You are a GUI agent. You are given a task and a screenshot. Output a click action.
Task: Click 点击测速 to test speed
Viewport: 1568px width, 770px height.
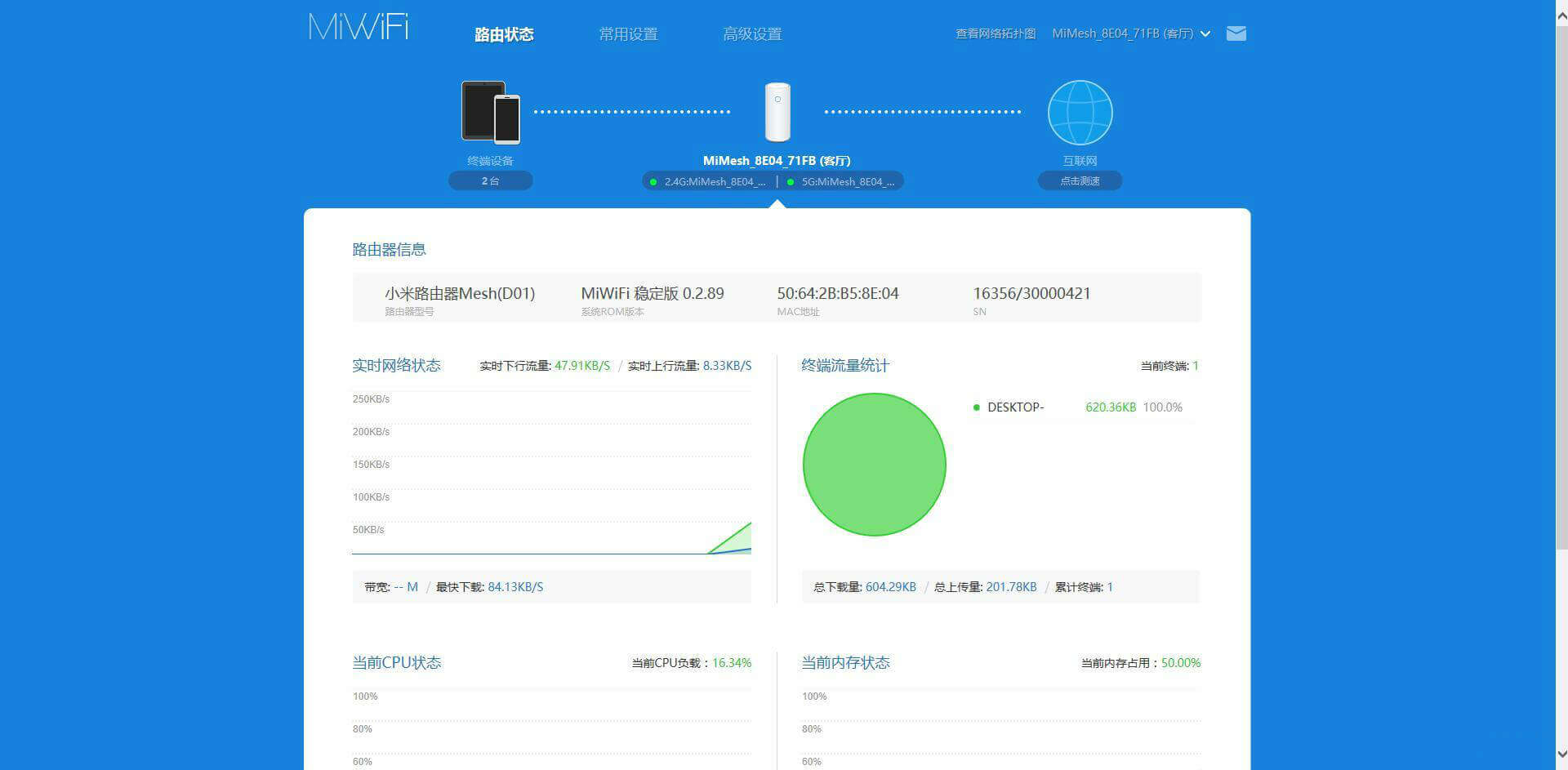(x=1079, y=180)
